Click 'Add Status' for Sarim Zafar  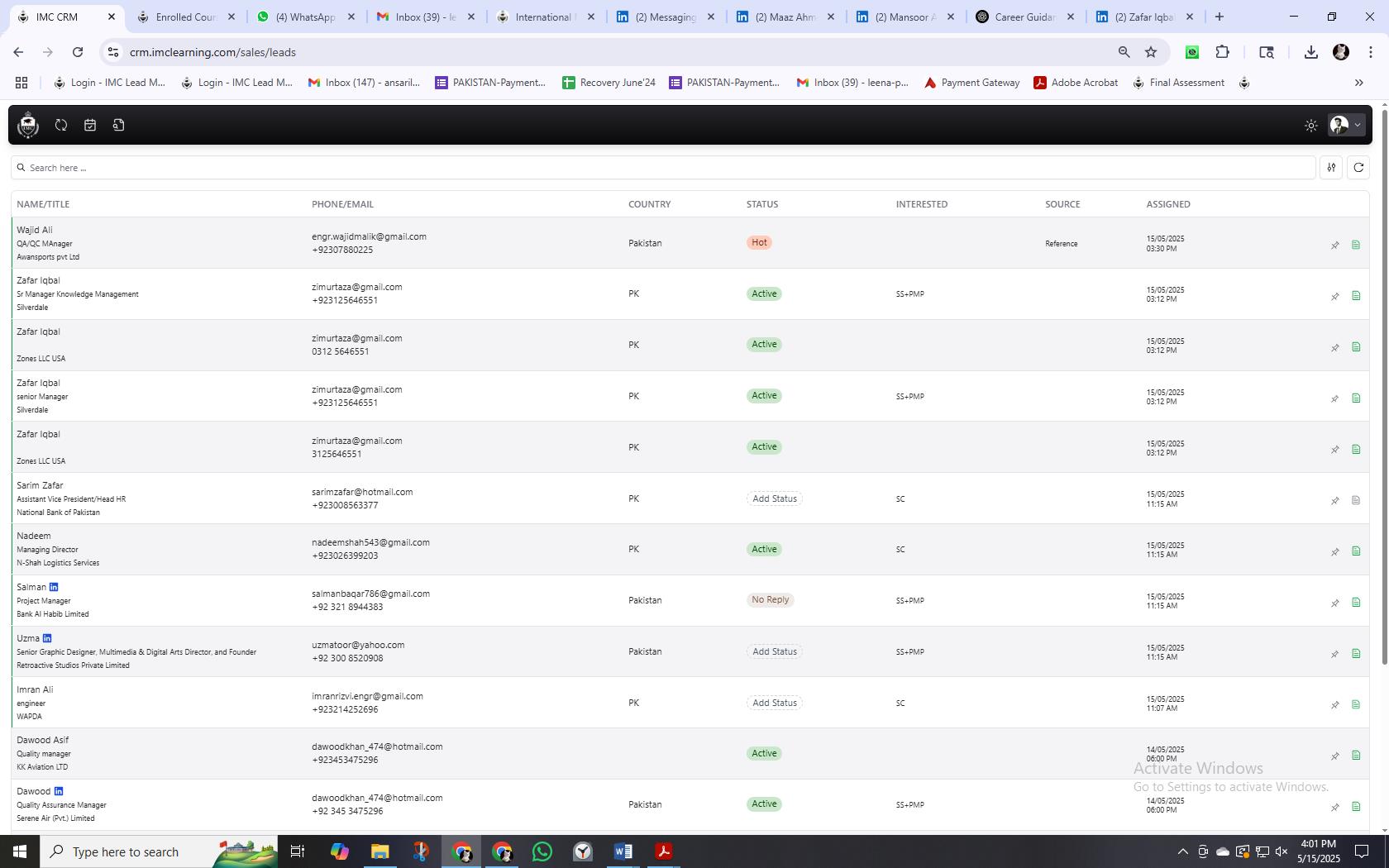(x=775, y=498)
